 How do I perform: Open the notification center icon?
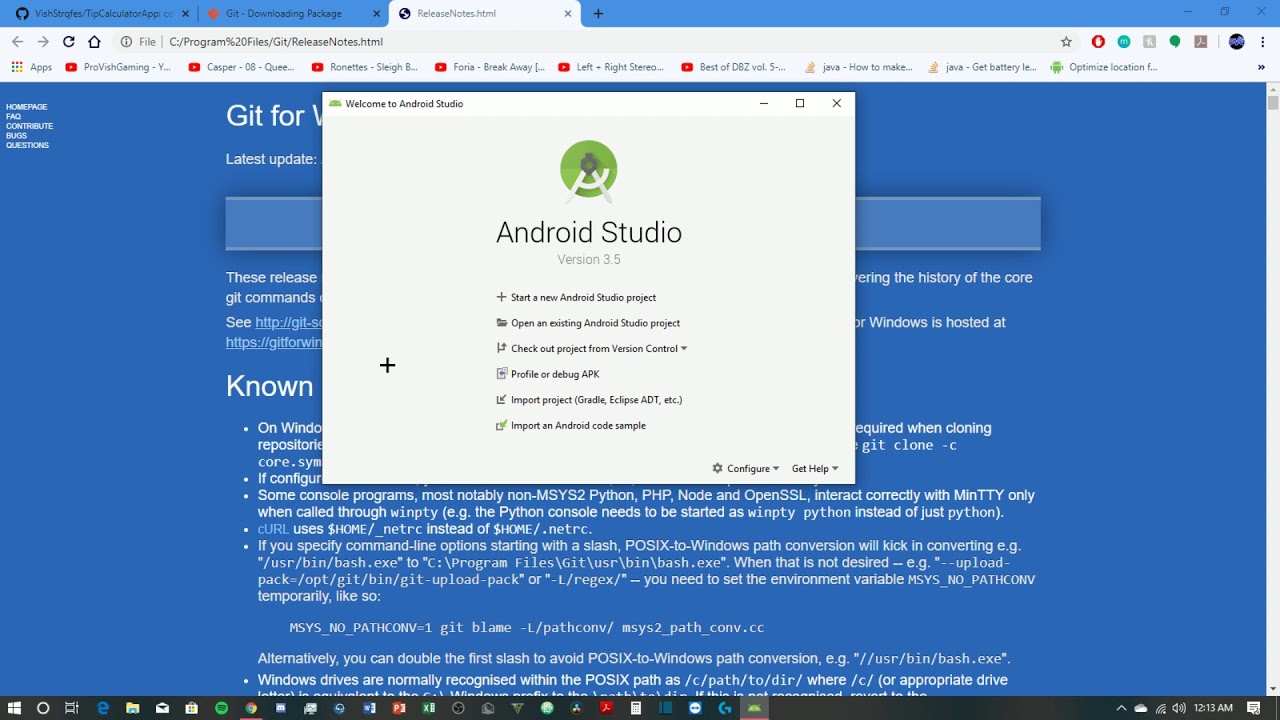[x=1254, y=708]
